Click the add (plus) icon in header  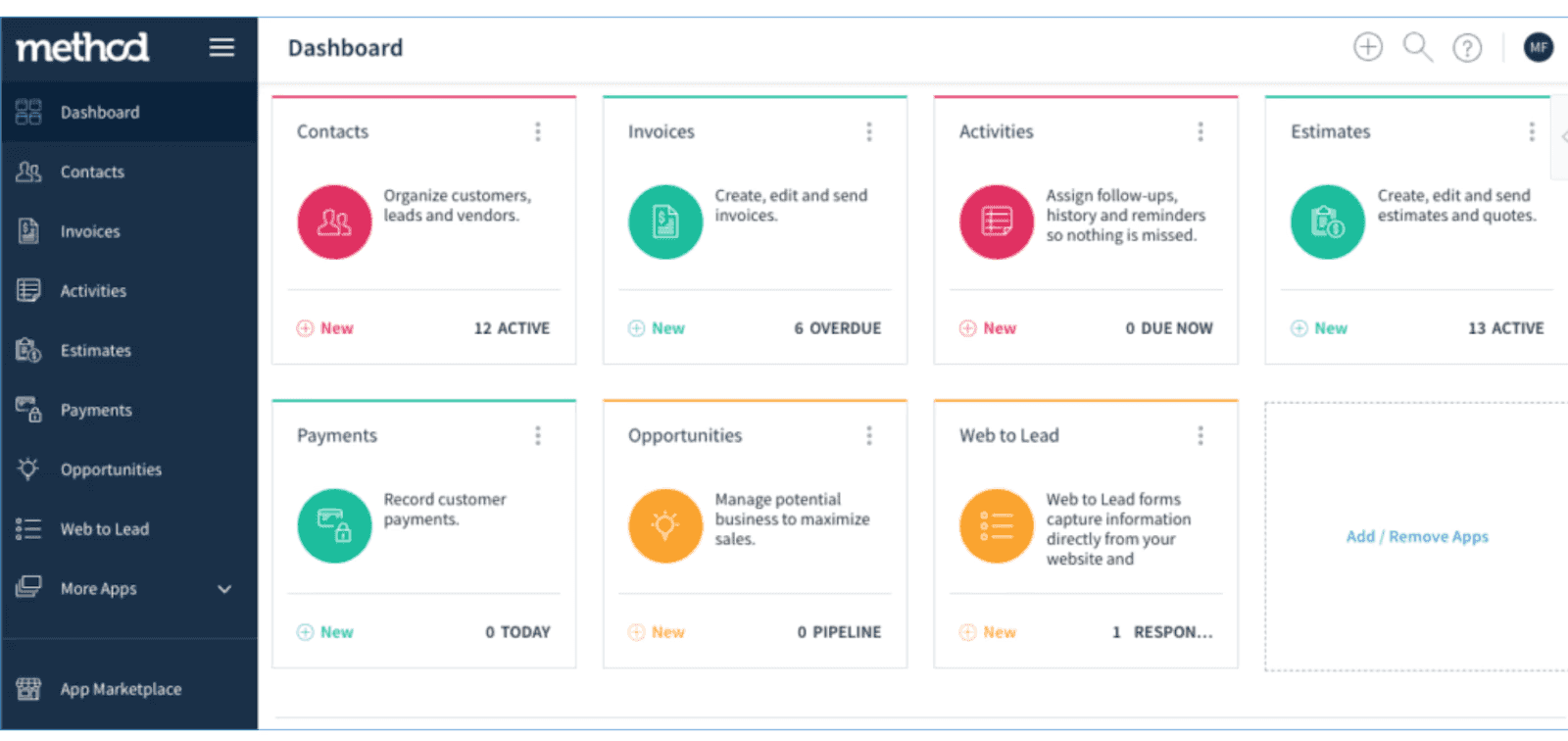(1368, 47)
